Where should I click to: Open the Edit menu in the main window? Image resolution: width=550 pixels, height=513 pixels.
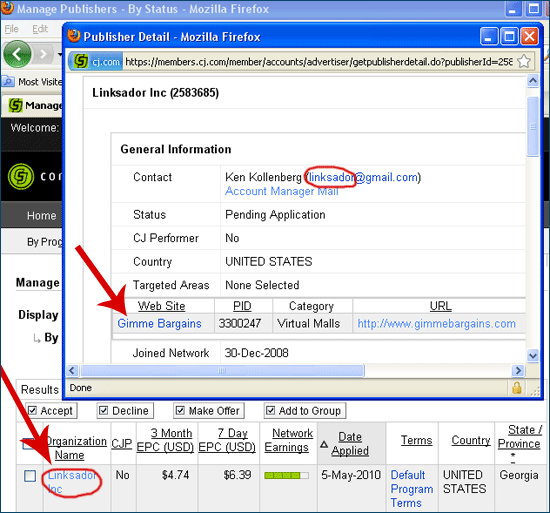tap(40, 29)
